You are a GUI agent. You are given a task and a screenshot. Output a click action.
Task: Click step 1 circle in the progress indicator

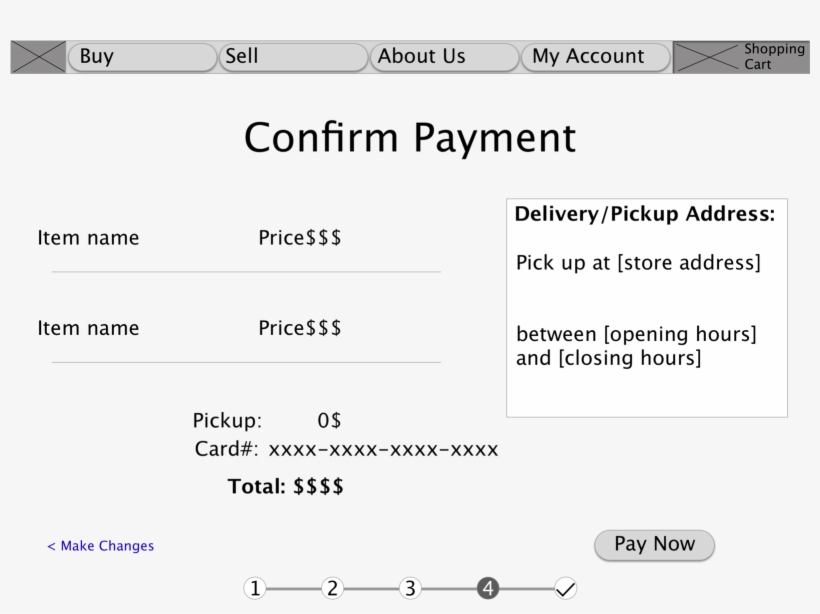255,589
